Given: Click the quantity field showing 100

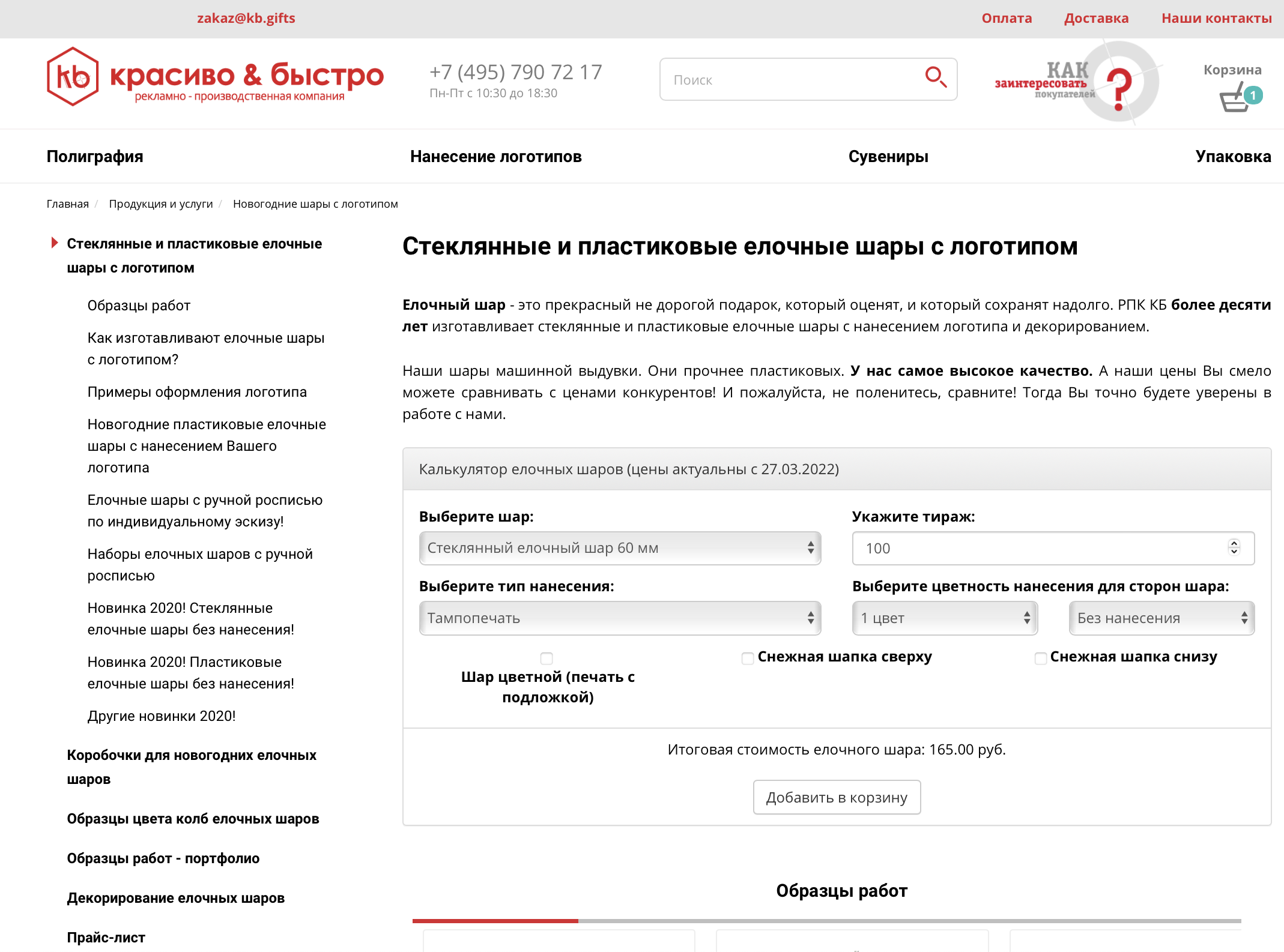Looking at the screenshot, I should pos(1053,548).
